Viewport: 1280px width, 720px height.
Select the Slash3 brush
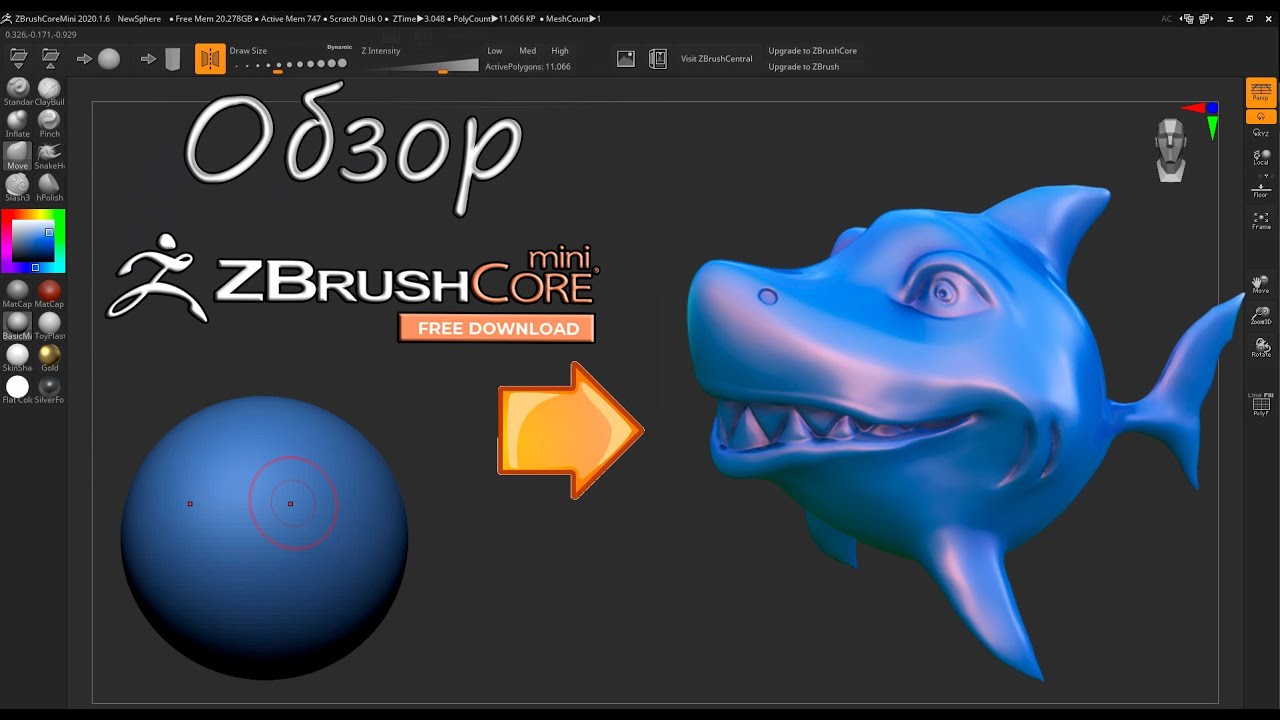18,187
